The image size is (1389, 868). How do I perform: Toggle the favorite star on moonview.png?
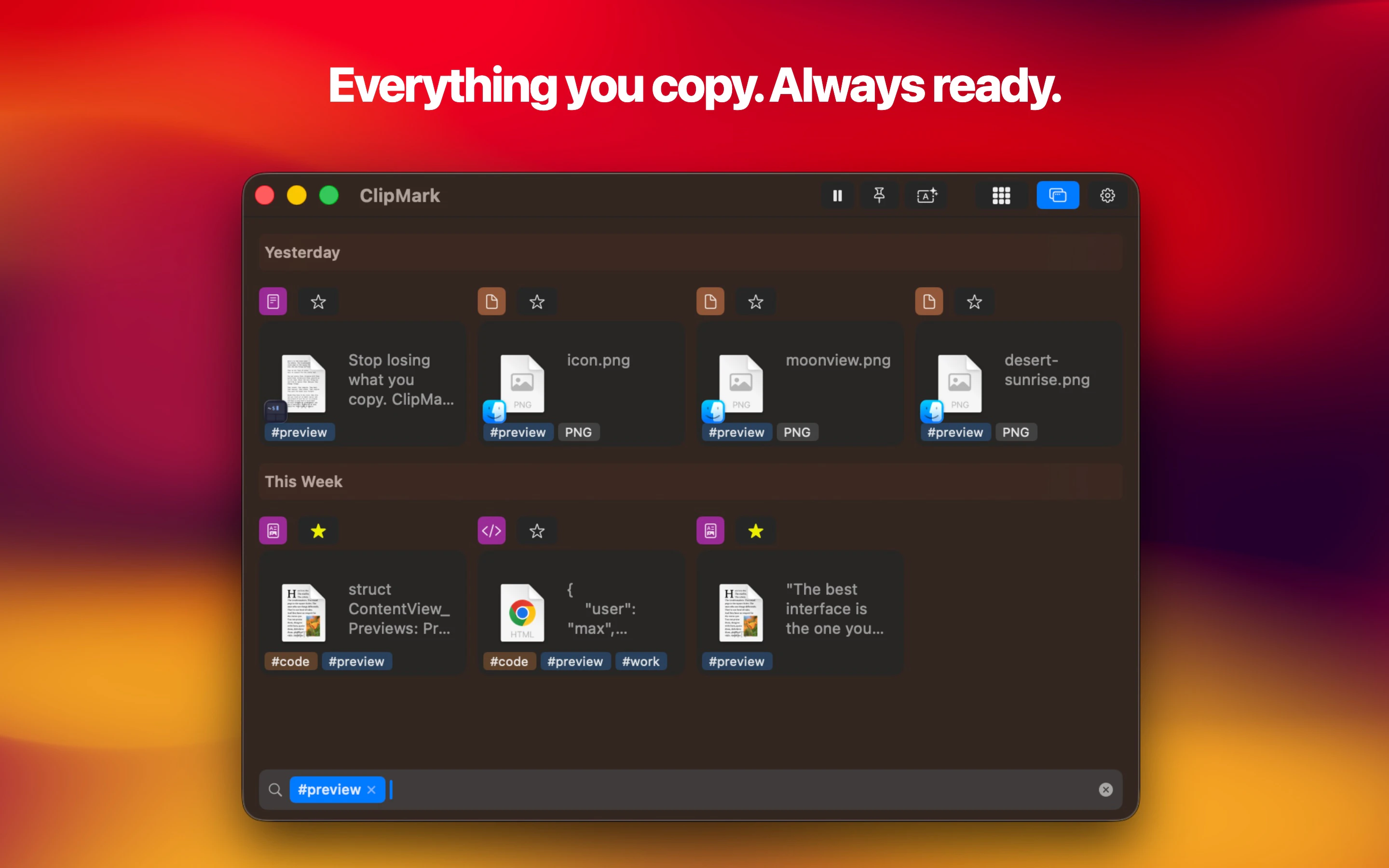tap(755, 302)
